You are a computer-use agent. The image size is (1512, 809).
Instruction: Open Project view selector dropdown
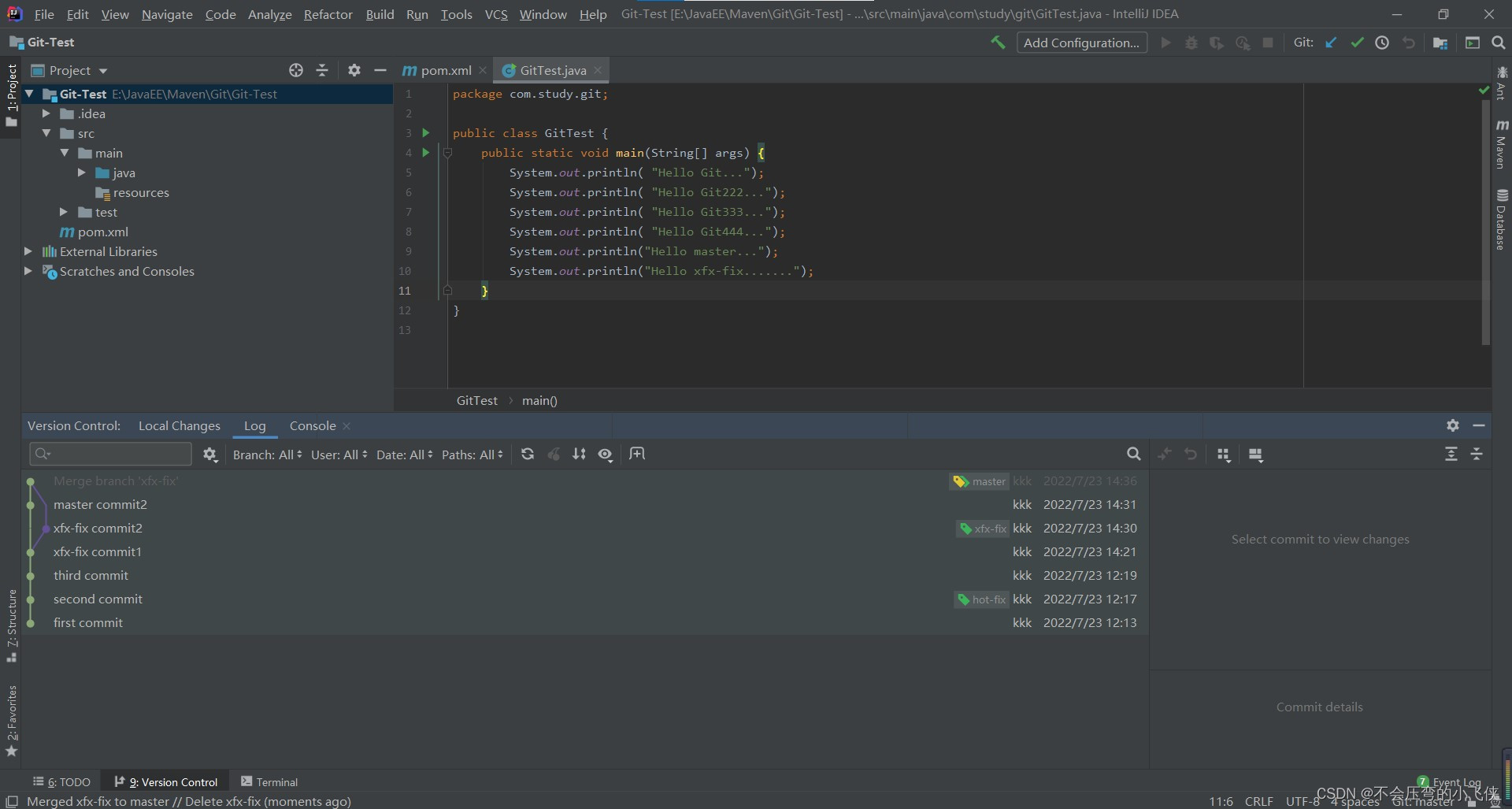pos(69,70)
